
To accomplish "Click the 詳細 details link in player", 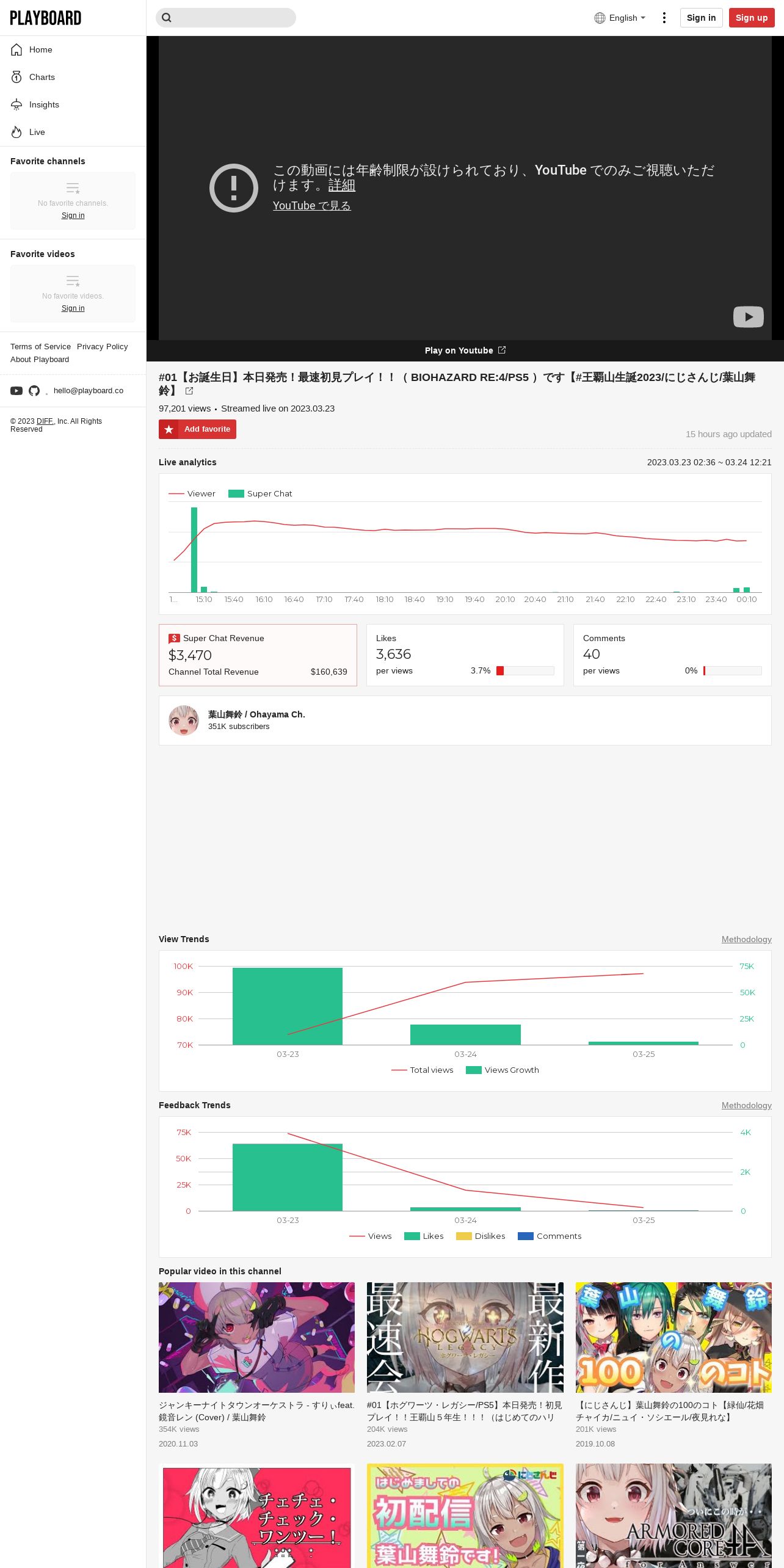I will tap(342, 185).
